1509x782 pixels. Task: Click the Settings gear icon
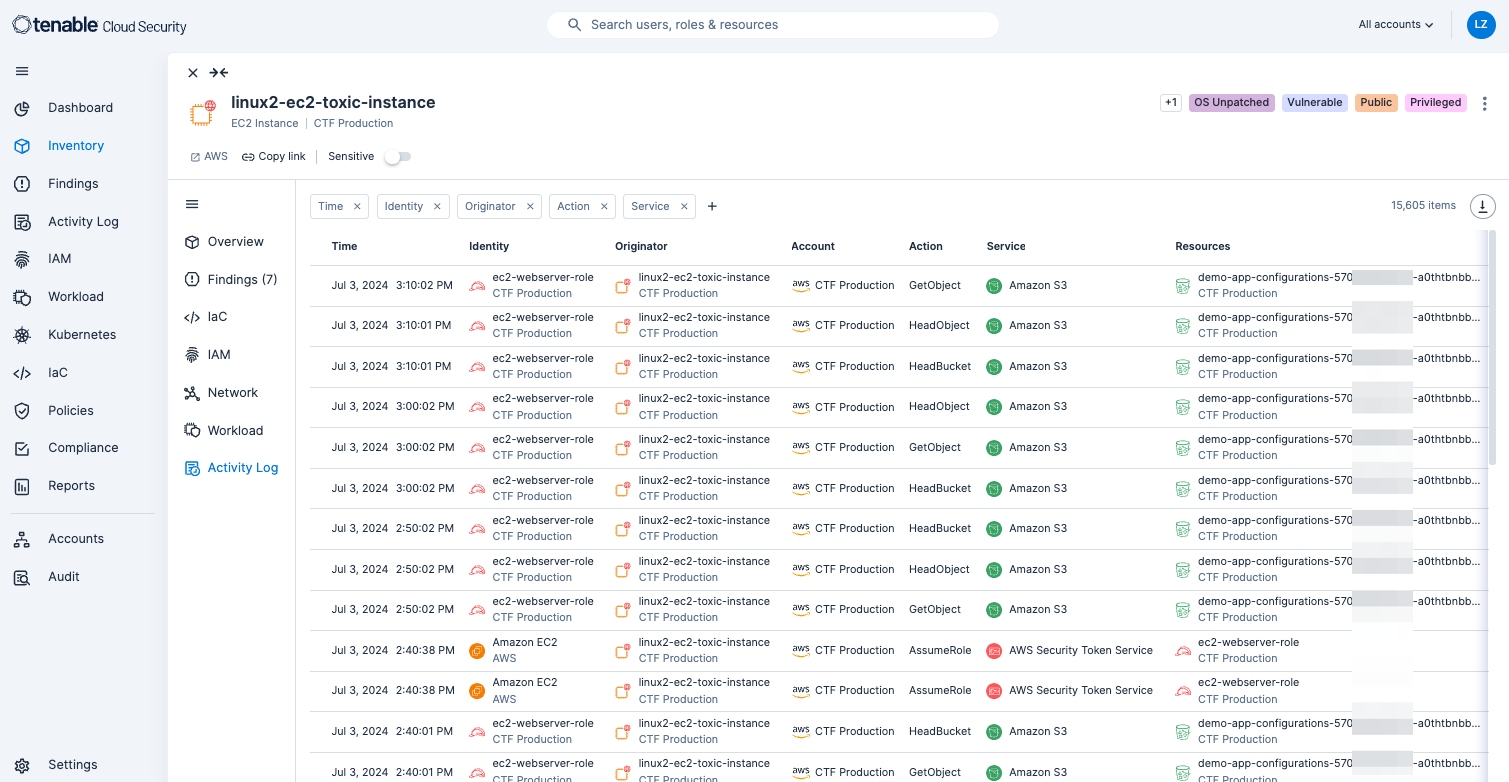22,765
